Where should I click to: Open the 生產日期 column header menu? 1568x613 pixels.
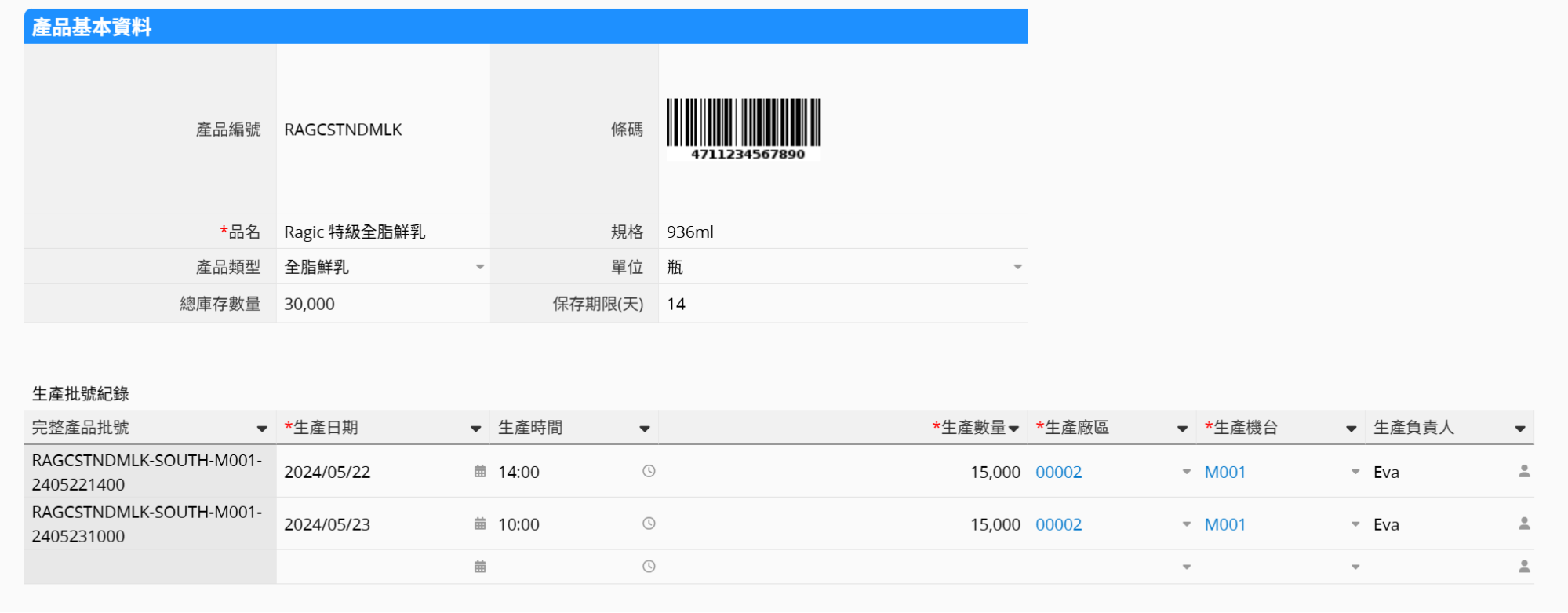(475, 429)
